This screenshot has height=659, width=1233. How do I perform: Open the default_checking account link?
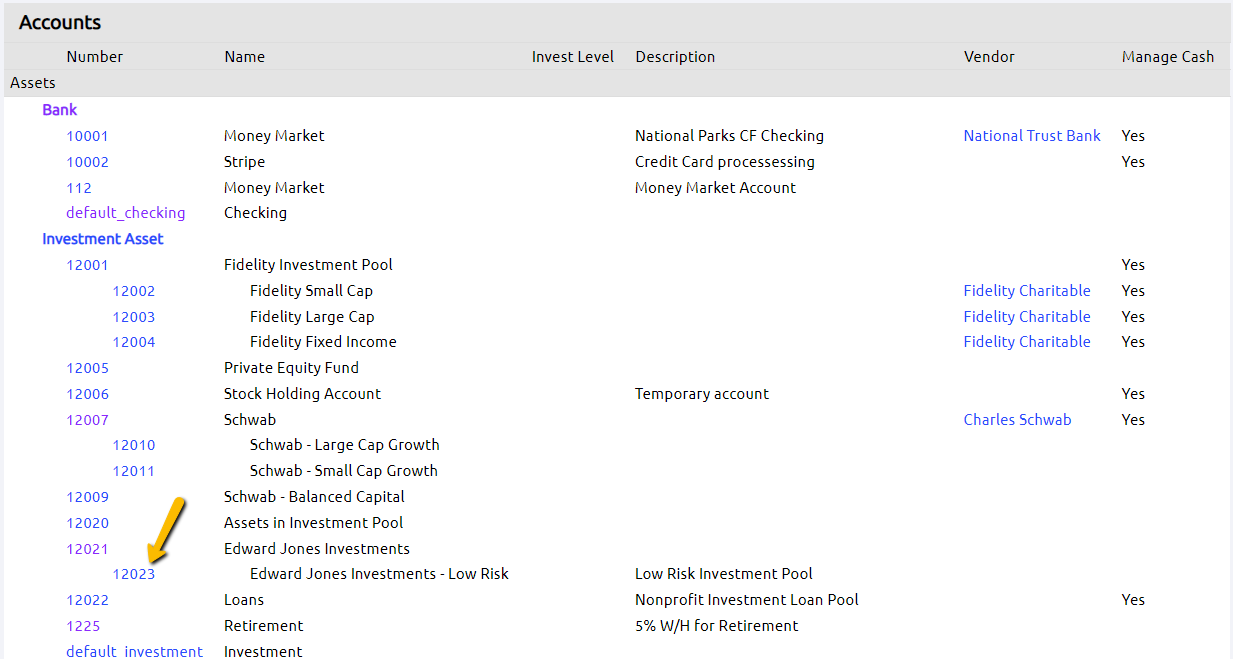pyautogui.click(x=126, y=213)
